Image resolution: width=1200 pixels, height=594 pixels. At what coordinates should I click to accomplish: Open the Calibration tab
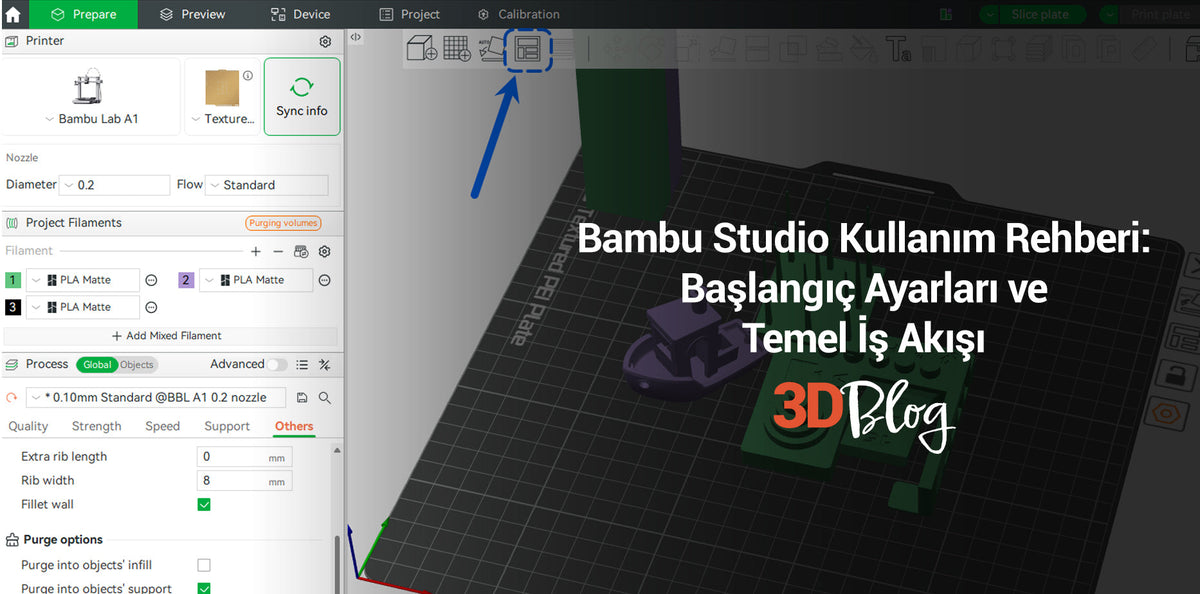[x=518, y=14]
